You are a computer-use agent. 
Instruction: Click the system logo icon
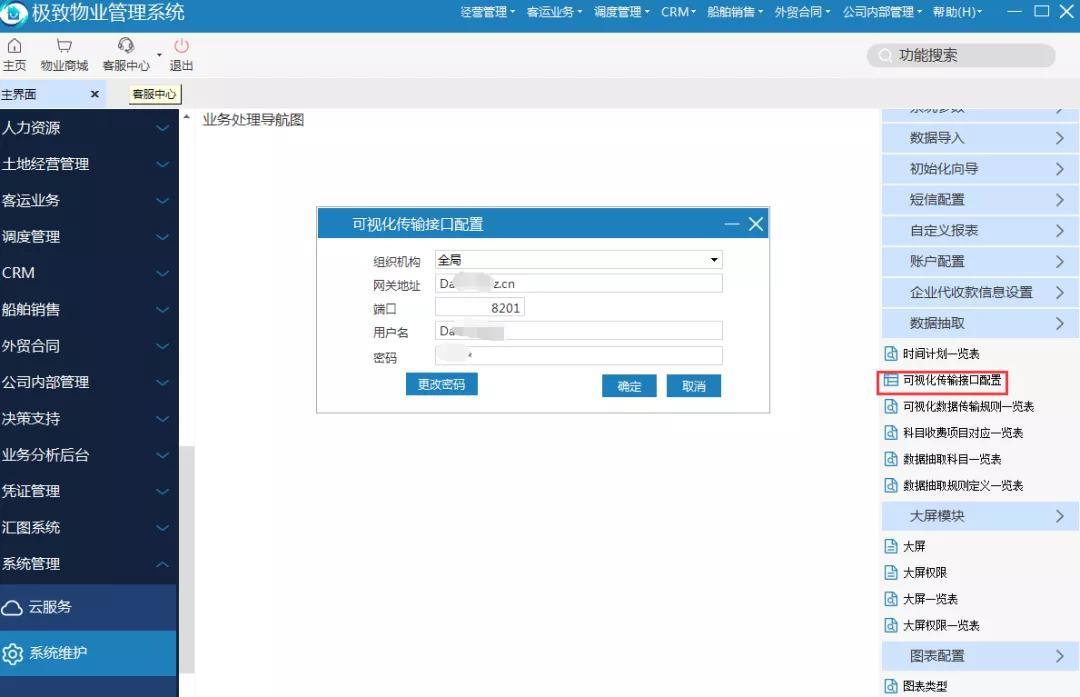tap(14, 12)
